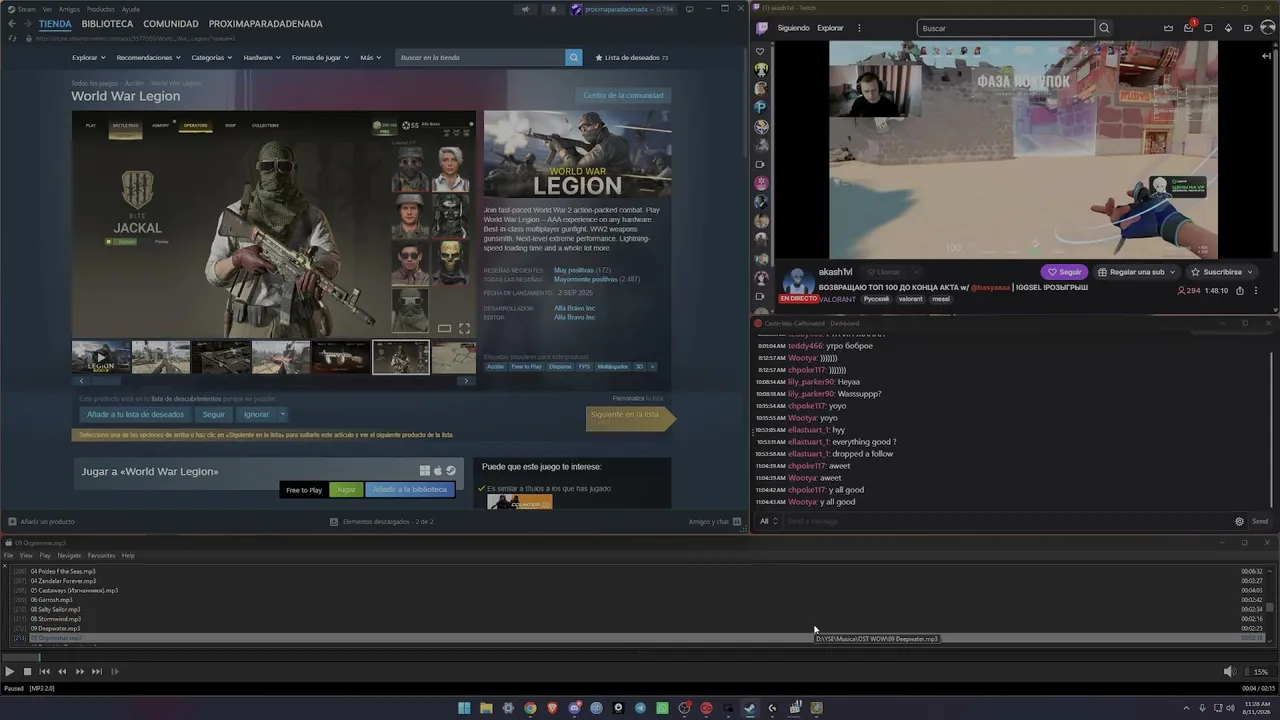Screen dimensions: 1280x720
Task: Click the Suscribirse button on Twitch
Action: pyautogui.click(x=1222, y=272)
